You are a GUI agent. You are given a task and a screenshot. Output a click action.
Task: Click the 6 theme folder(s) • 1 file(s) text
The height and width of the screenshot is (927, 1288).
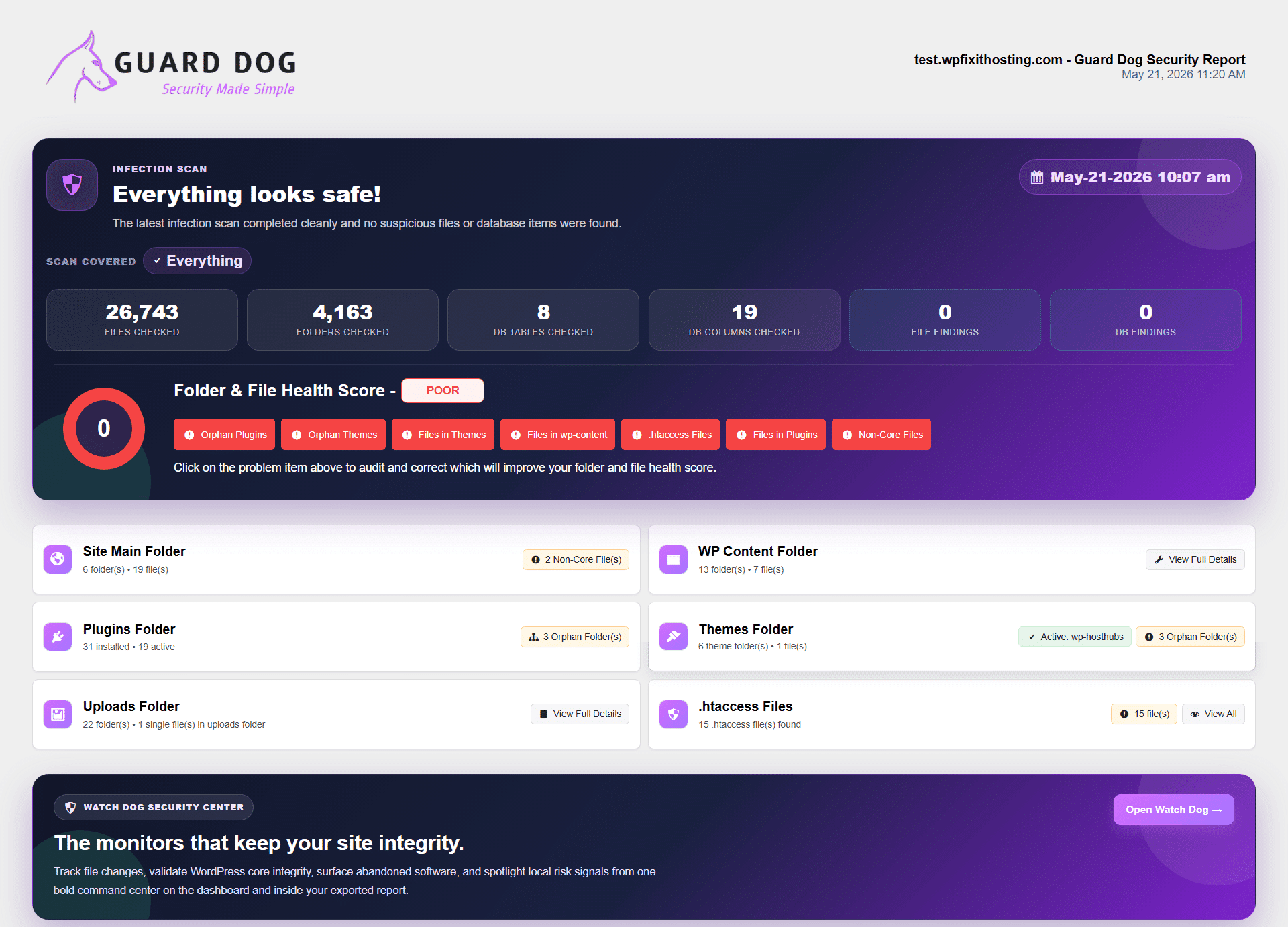tap(752, 646)
